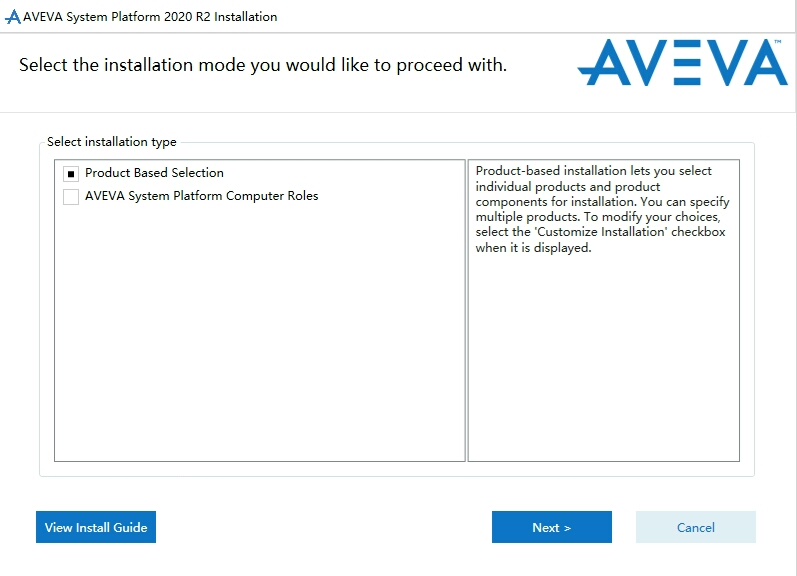Cancel the installation with the Cancel button

pos(695,527)
